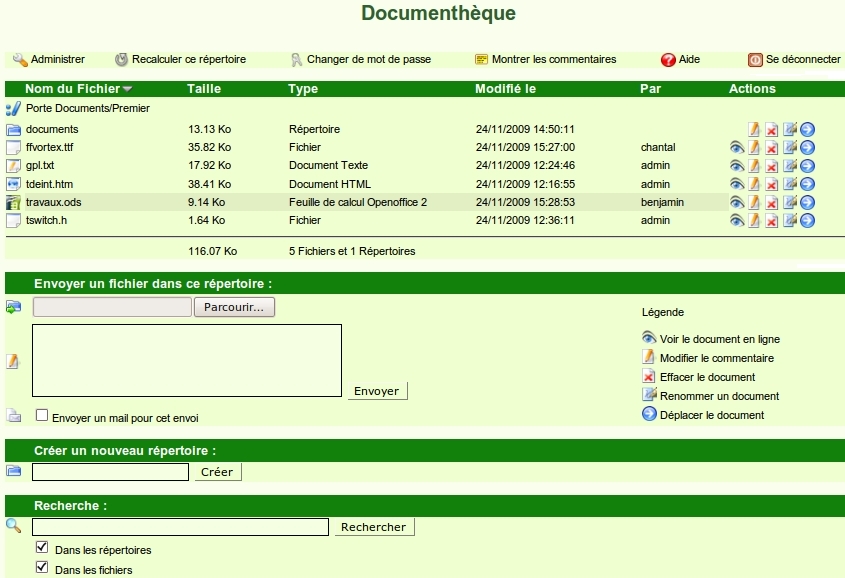Uncheck "Dans les répertoires" search option
This screenshot has height=578, width=845.
tap(42, 548)
